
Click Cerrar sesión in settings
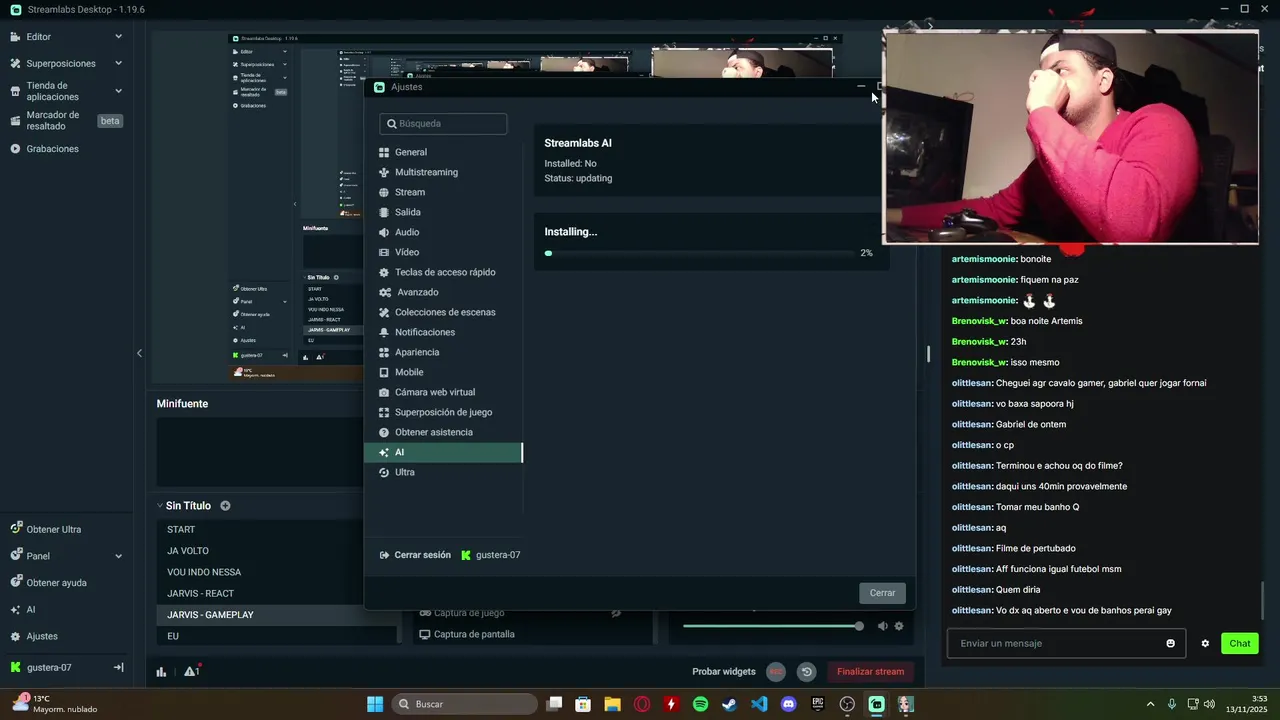pyautogui.click(x=415, y=555)
